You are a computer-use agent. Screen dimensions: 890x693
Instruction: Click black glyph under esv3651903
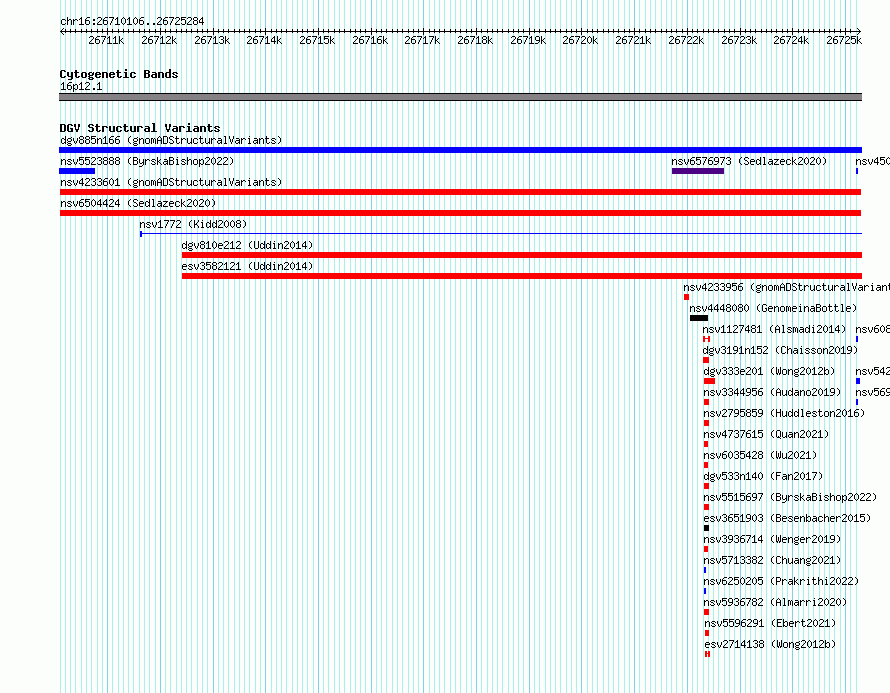(x=706, y=528)
